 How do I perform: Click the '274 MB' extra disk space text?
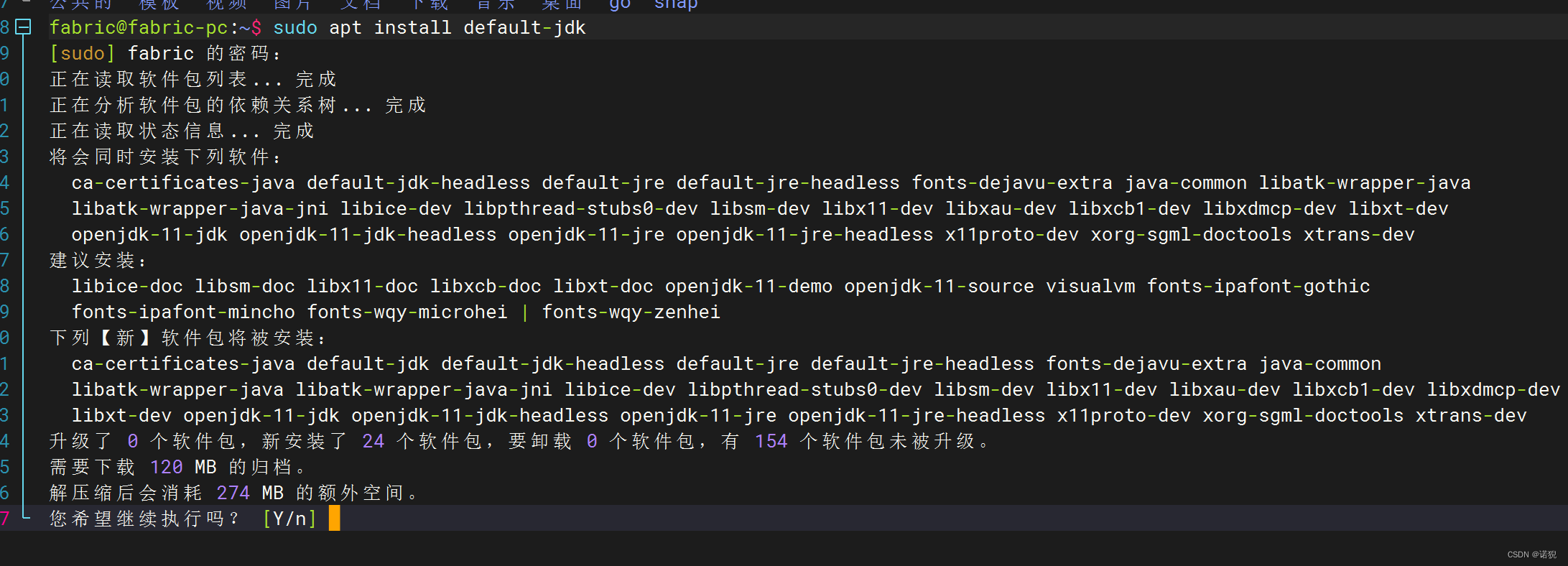point(250,493)
